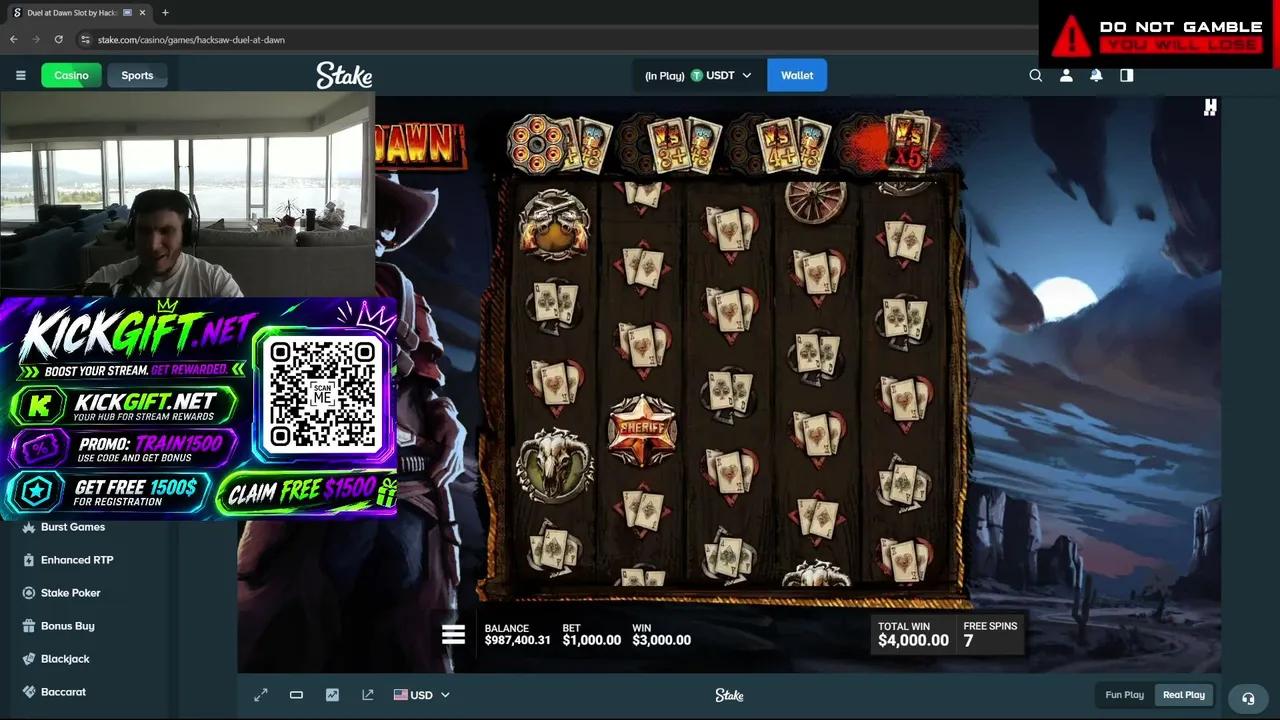Open the USDT currency dropdown
The image size is (1280, 720).
pyautogui.click(x=698, y=75)
